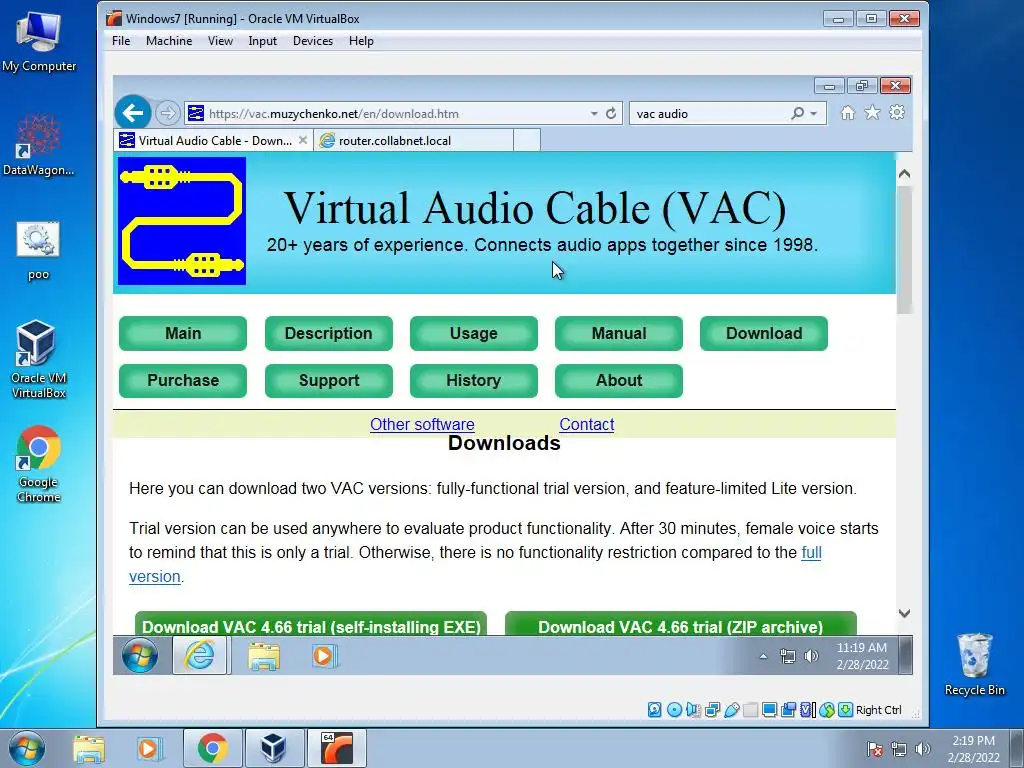
Task: Follow the Contact link
Action: pos(586,424)
